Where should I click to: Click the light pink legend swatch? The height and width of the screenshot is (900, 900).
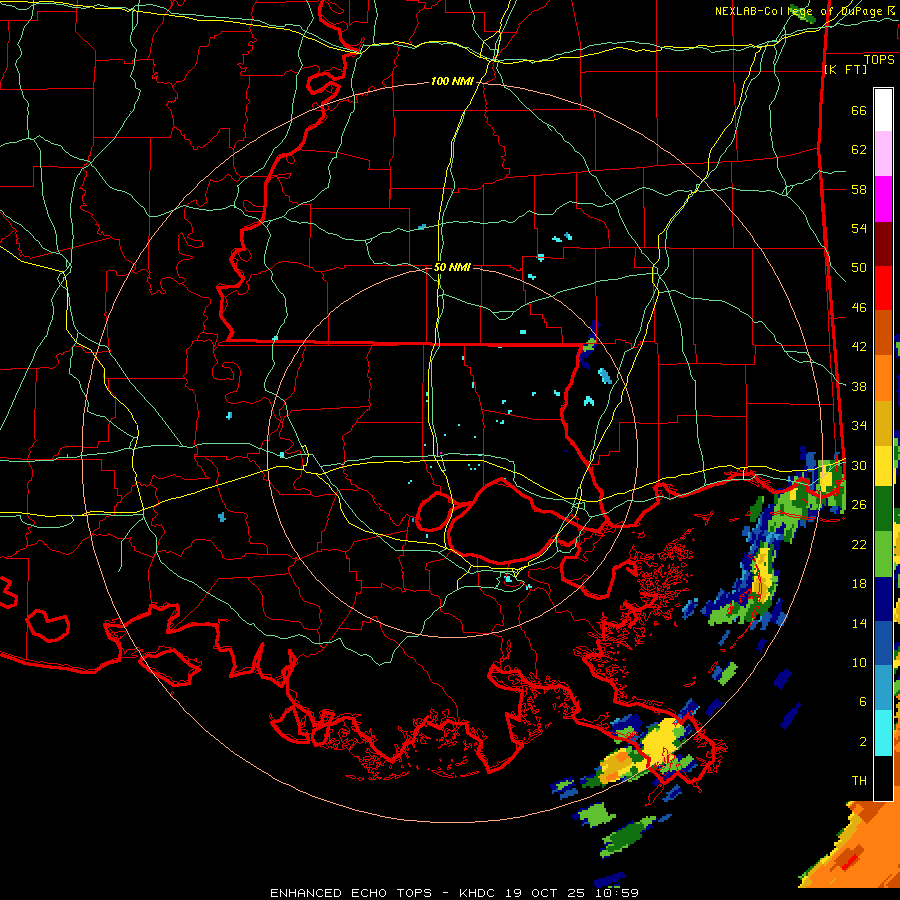pos(883,154)
